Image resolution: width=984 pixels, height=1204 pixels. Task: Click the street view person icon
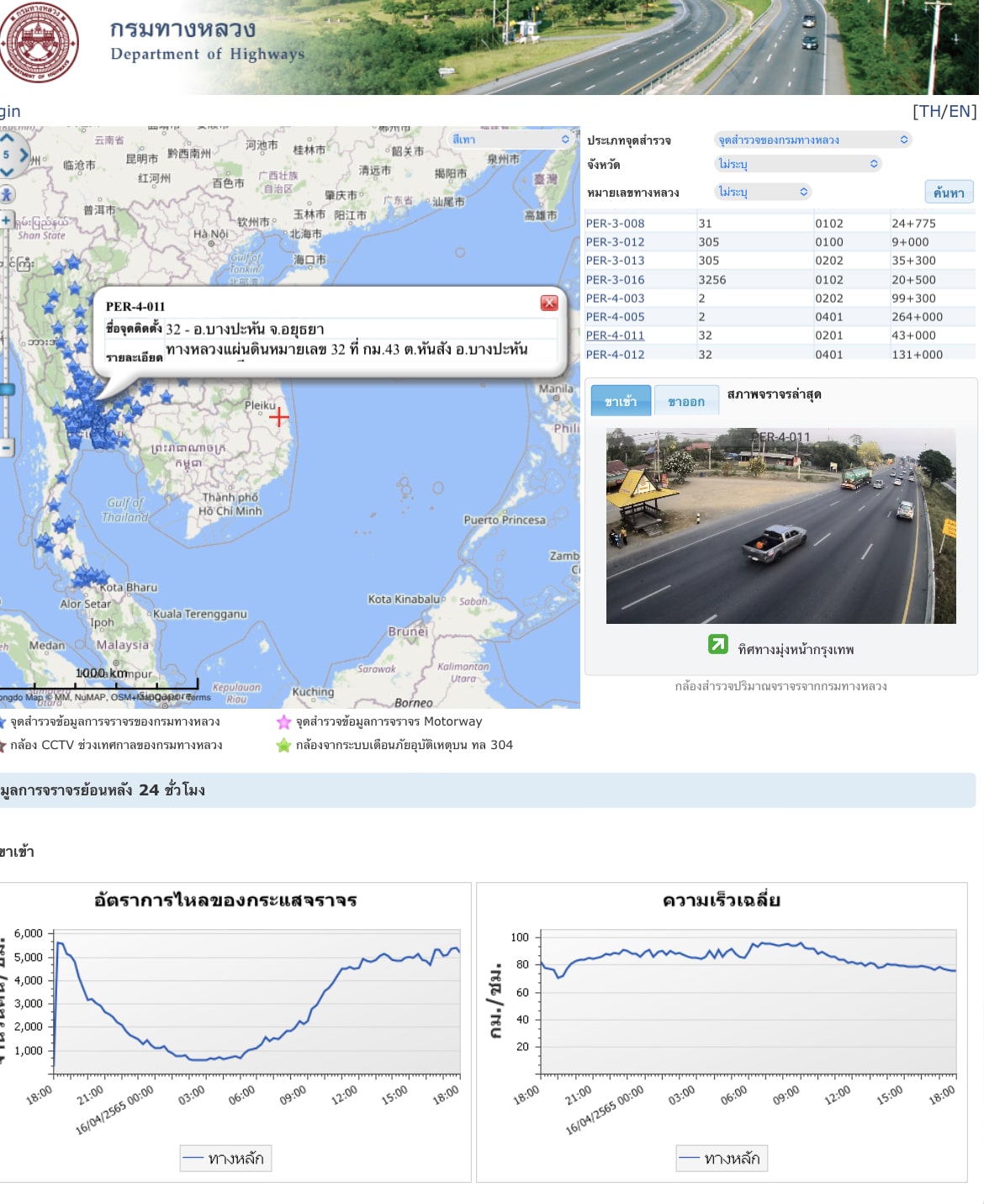click(x=8, y=194)
